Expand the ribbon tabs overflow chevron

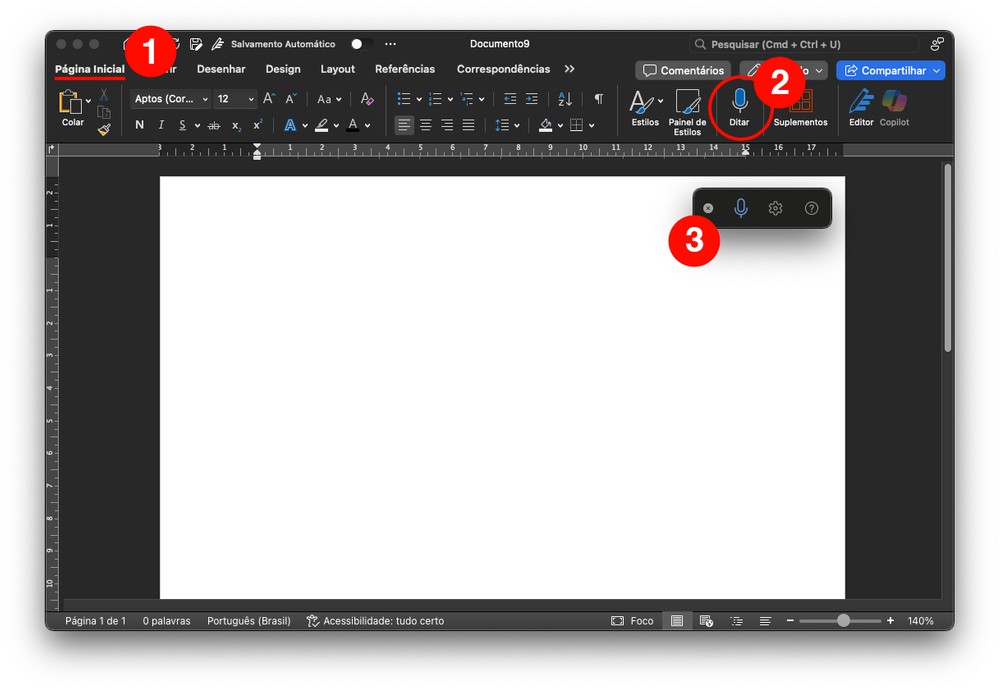pyautogui.click(x=569, y=69)
